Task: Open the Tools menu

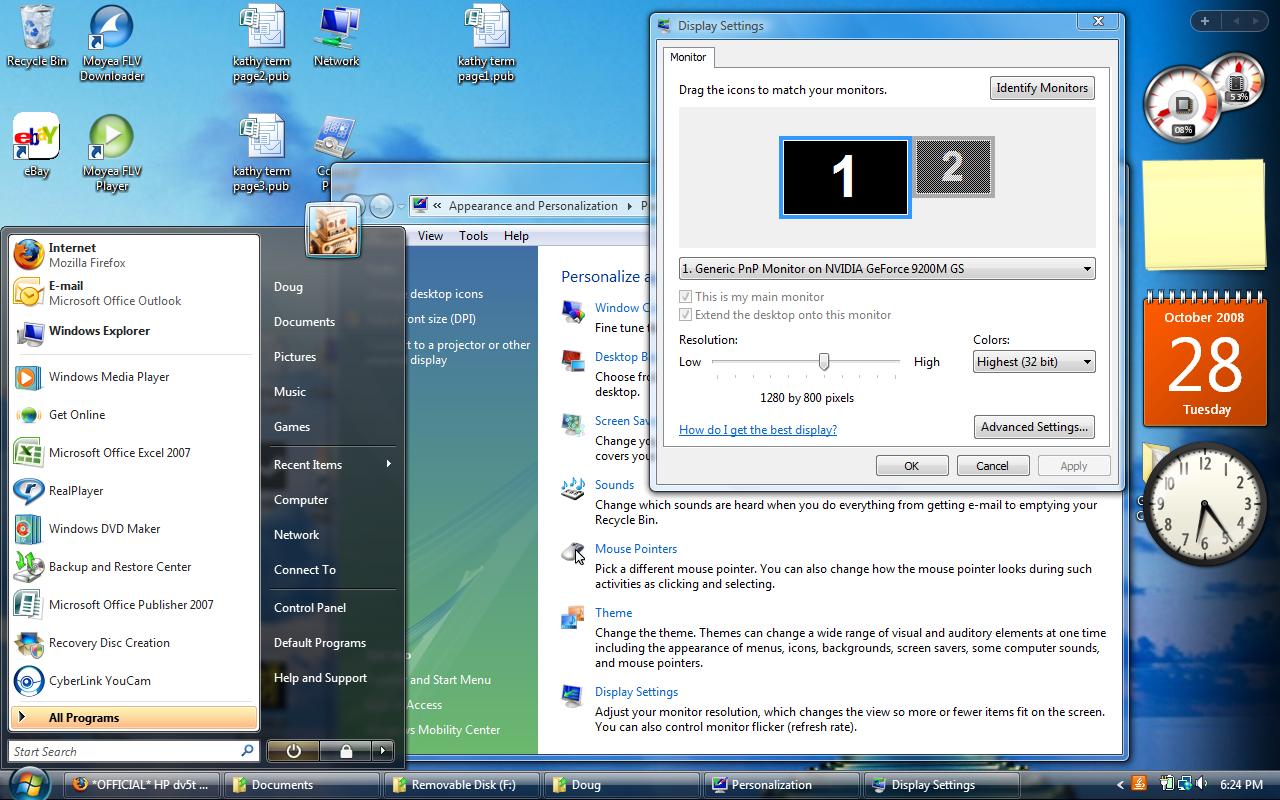Action: point(473,236)
